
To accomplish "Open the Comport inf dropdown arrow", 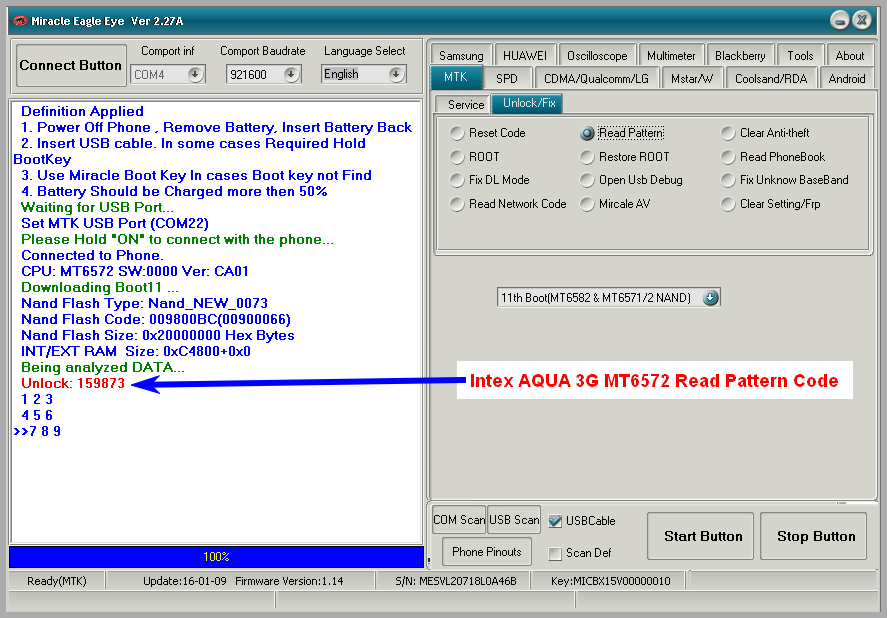I will click(195, 74).
